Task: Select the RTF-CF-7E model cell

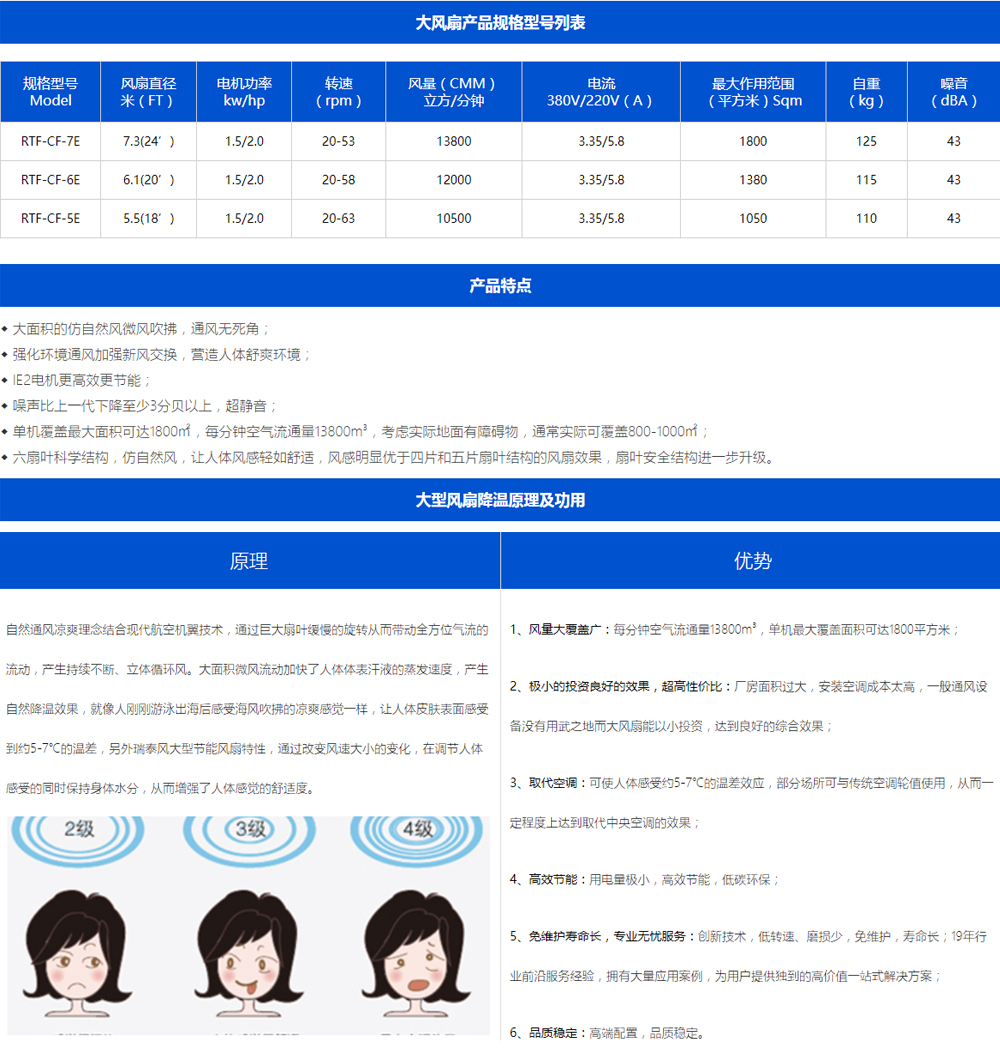Action: click(50, 142)
